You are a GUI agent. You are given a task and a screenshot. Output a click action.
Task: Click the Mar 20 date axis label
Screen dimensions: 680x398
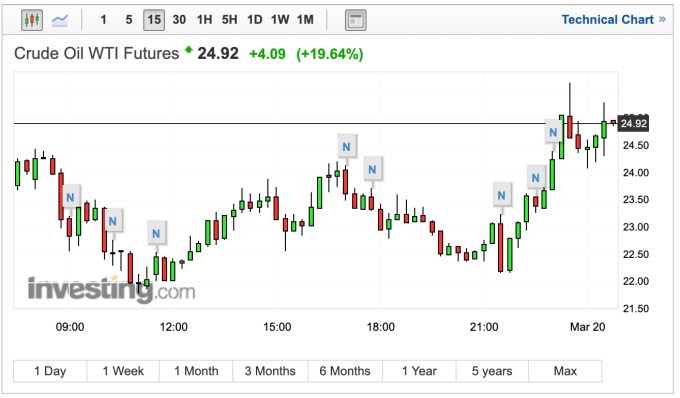(x=587, y=327)
